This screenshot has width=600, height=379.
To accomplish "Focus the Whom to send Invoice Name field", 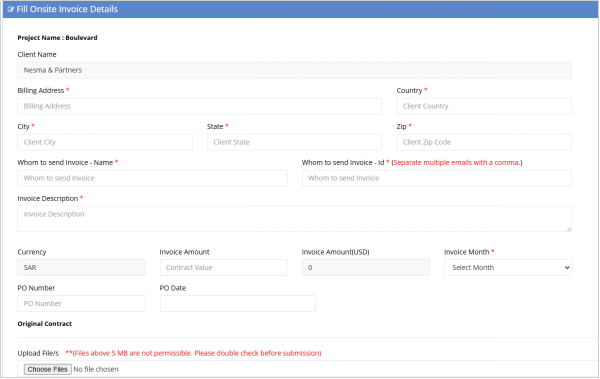I will (x=152, y=178).
